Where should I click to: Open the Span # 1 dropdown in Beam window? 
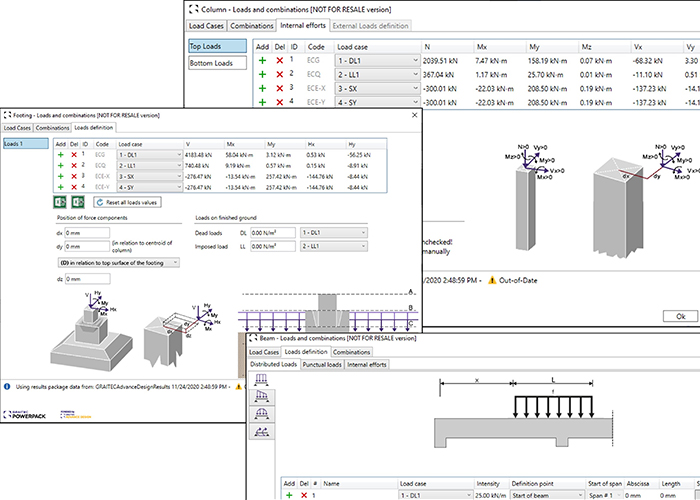(x=604, y=495)
